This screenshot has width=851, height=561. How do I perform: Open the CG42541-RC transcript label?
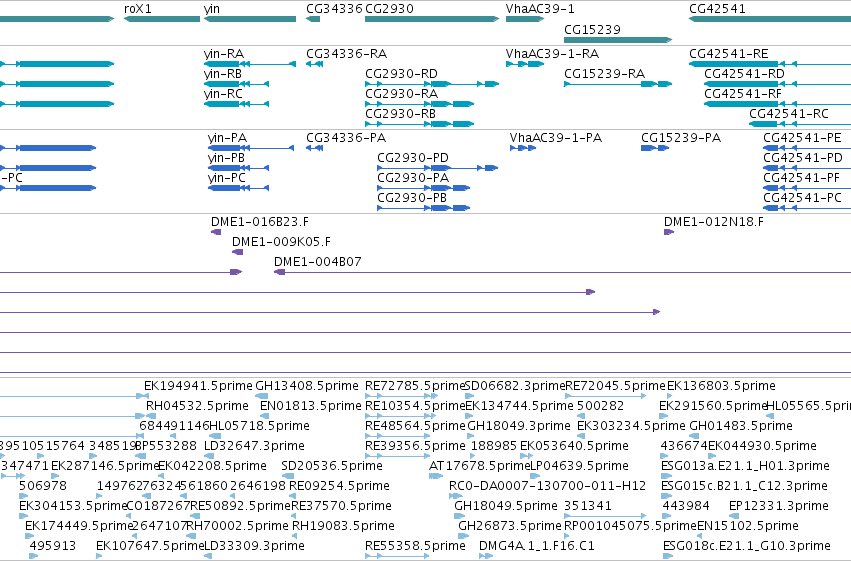click(x=789, y=114)
